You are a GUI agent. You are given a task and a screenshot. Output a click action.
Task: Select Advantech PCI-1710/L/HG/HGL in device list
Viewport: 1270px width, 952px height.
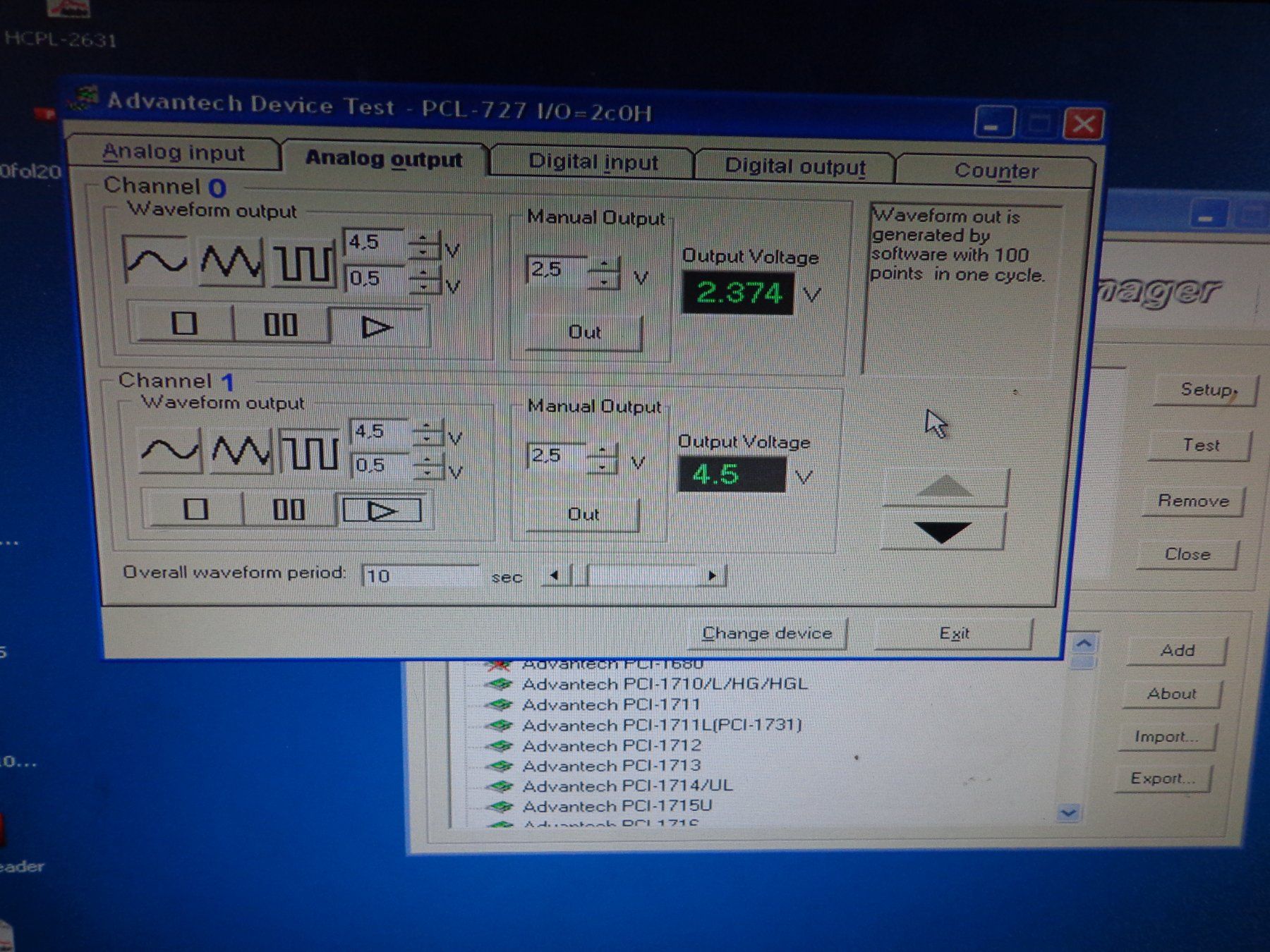pyautogui.click(x=665, y=683)
